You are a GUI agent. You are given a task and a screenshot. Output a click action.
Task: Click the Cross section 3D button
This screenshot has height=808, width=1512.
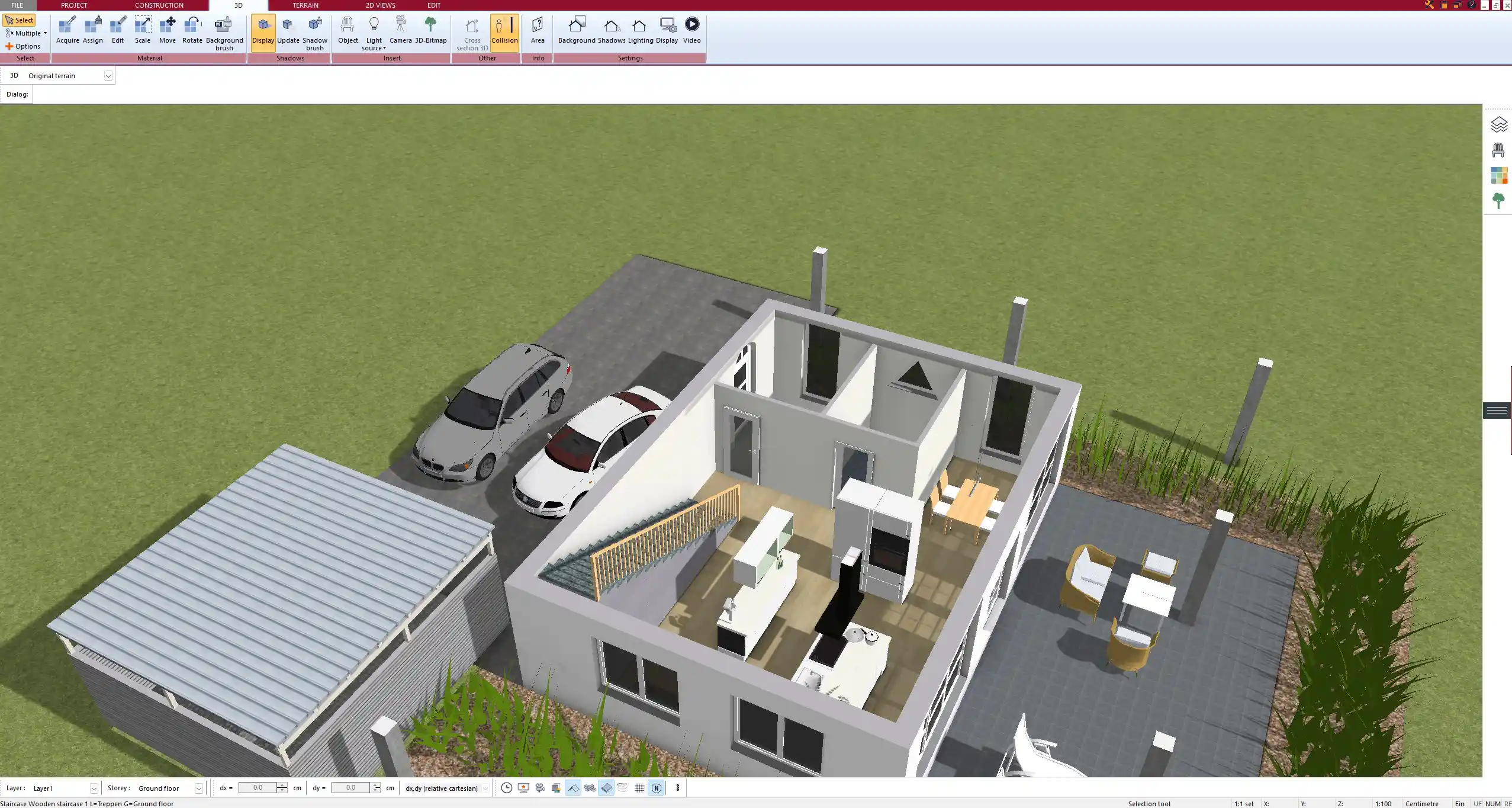pyautogui.click(x=472, y=34)
